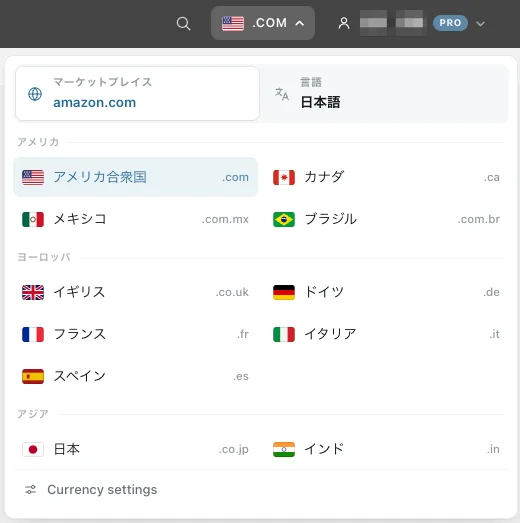Viewport: 520px width, 523px height.
Task: Click the Mexico flag icon
Action: 33,219
